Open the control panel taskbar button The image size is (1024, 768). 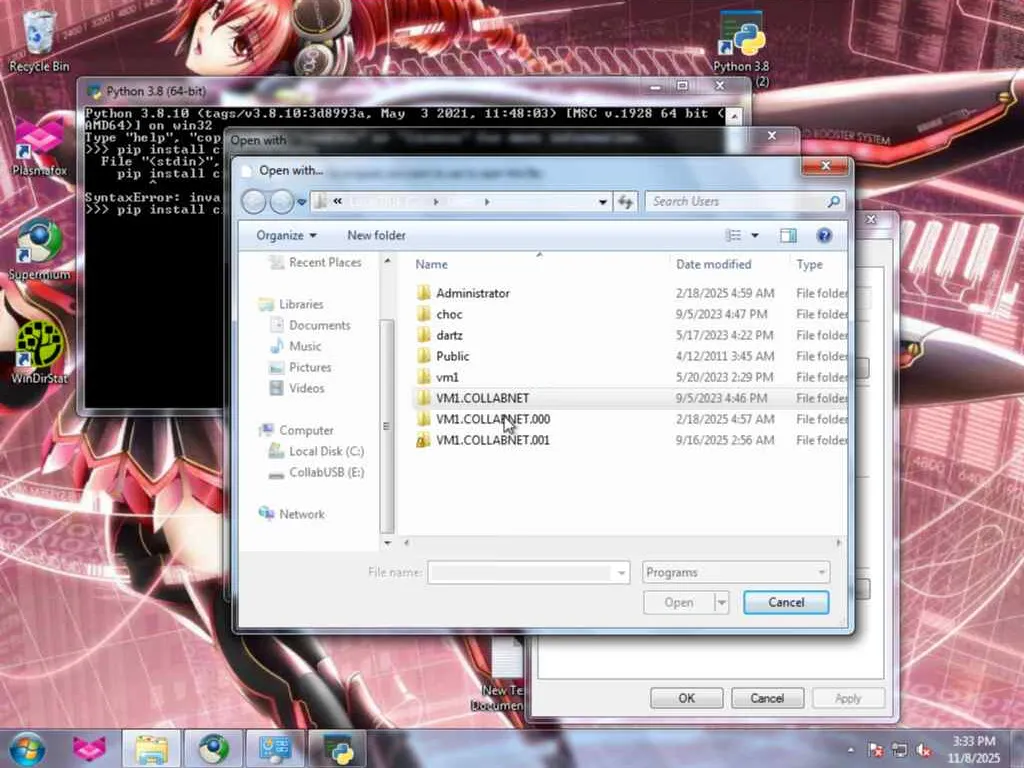275,749
